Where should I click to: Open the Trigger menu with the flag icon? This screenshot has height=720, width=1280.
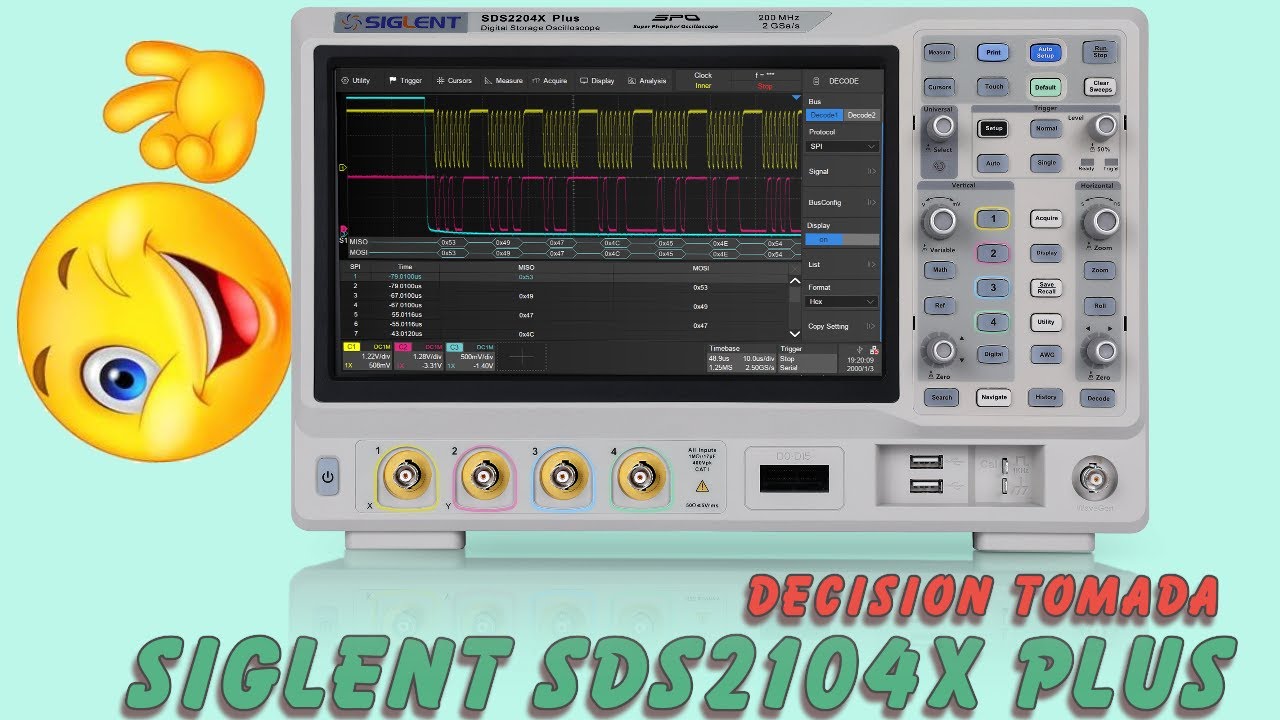[x=405, y=81]
